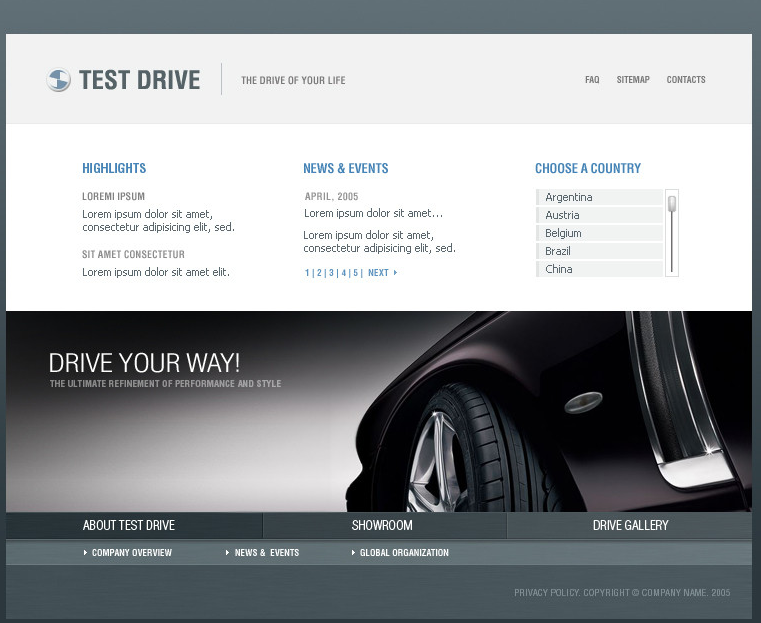Viewport: 761px width, 623px height.
Task: Open the Sitemap link
Action: (x=633, y=80)
